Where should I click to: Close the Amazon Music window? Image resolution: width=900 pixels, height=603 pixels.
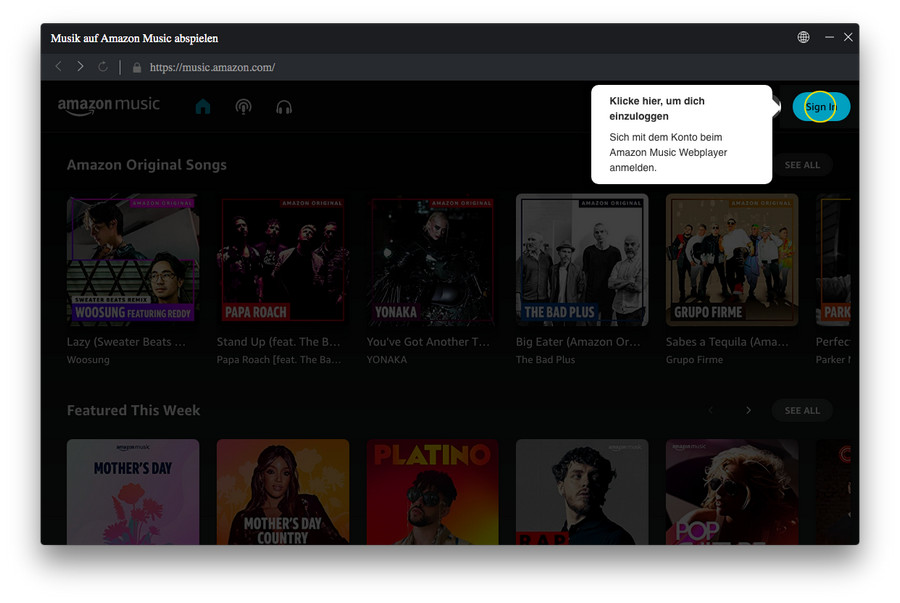click(x=848, y=37)
